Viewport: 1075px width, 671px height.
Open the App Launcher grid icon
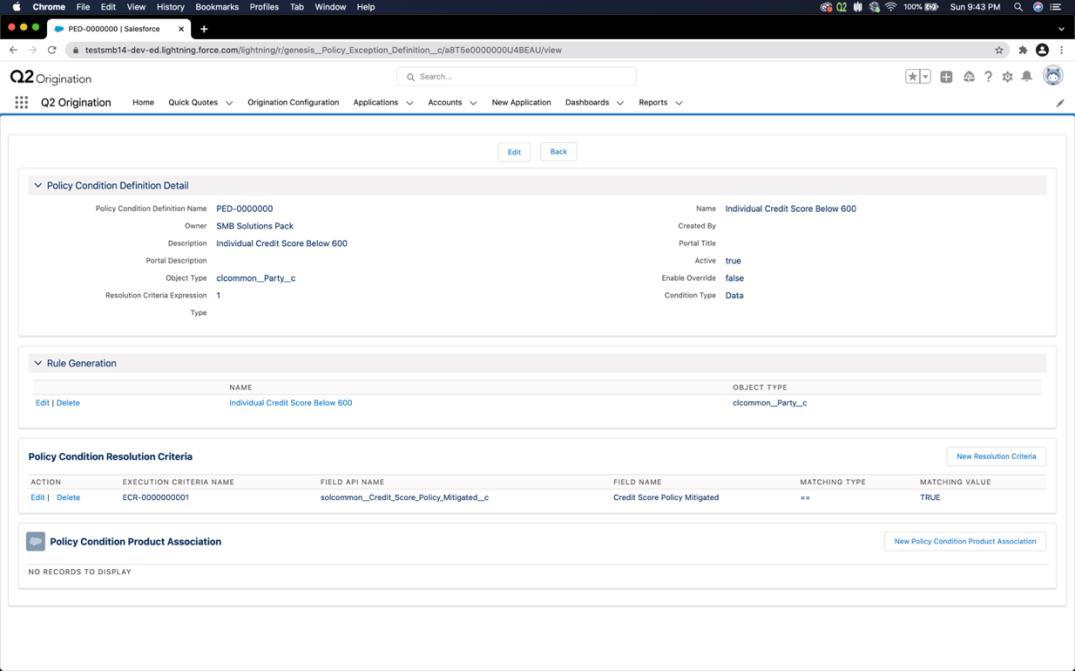click(x=21, y=102)
